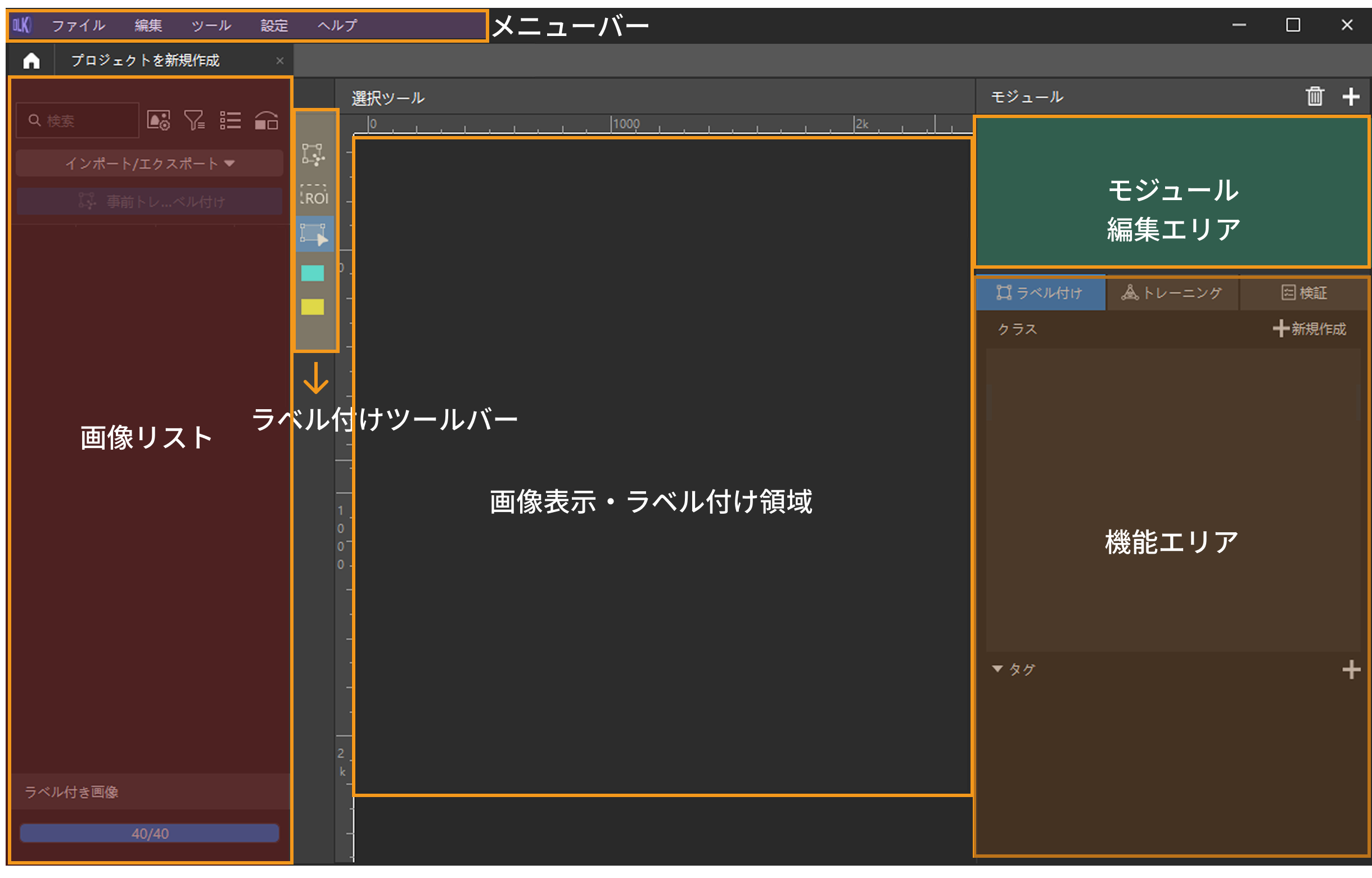Image resolution: width=1372 pixels, height=878 pixels.
Task: Open the ツール menu
Action: (211, 26)
